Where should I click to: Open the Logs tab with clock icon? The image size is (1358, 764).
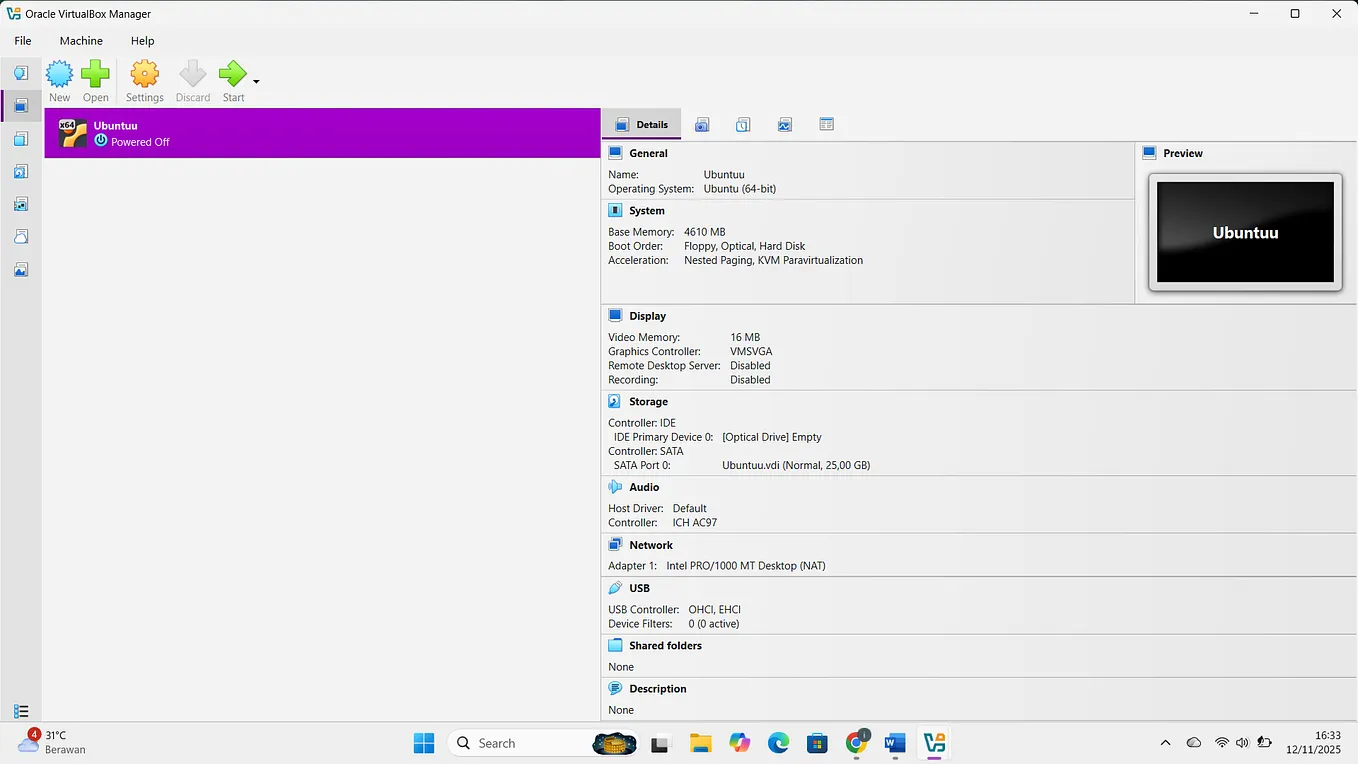[x=743, y=124]
